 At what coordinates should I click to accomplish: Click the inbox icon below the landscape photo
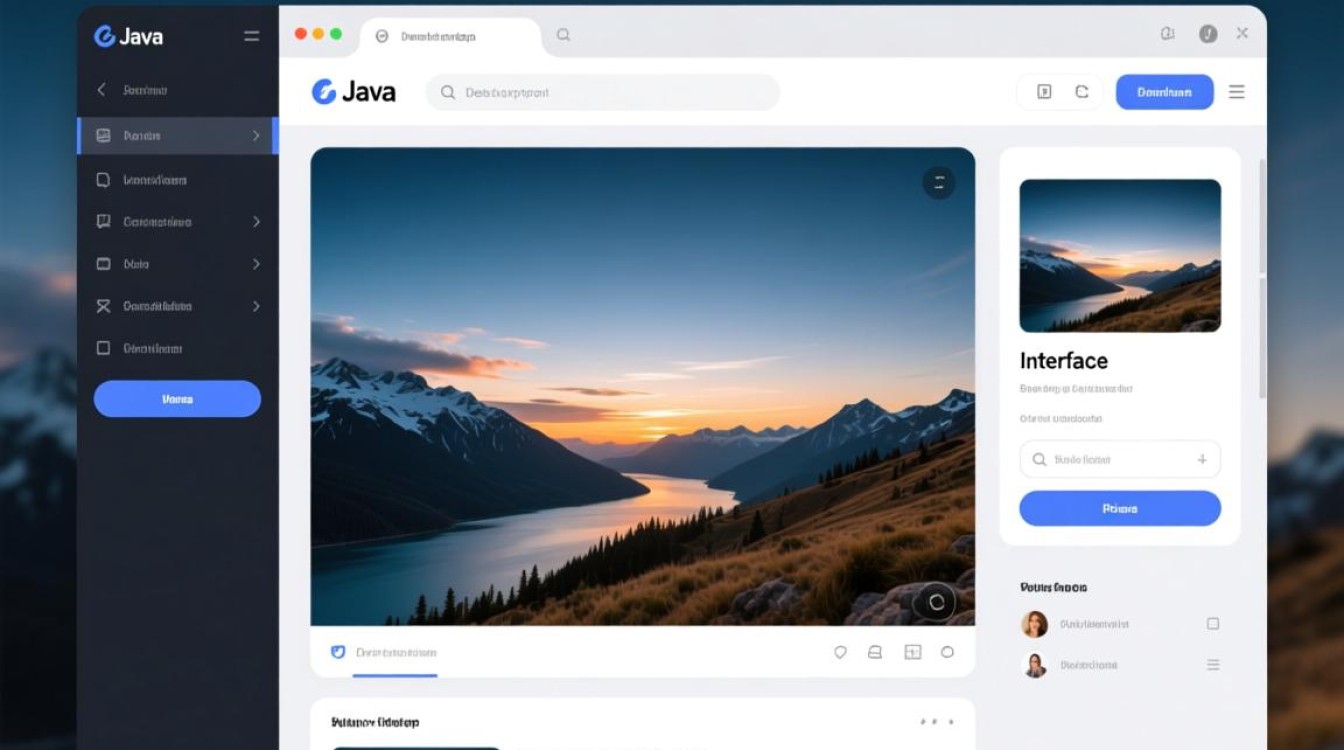point(875,652)
